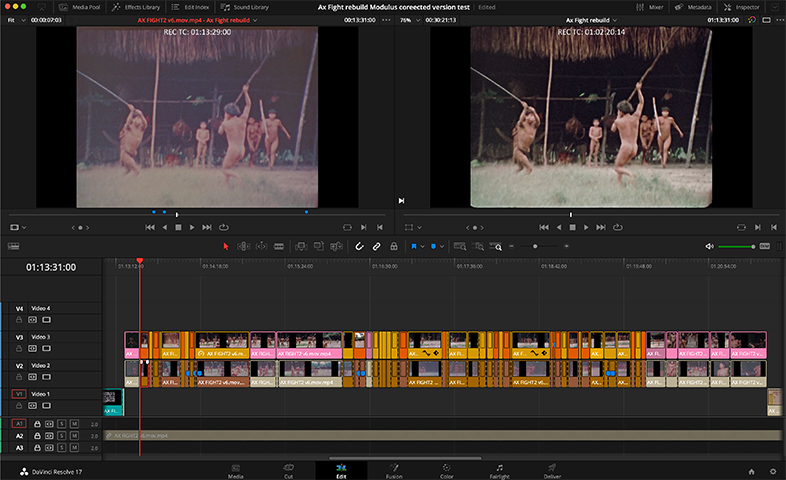Switch to the Media page tab
The image size is (786, 480).
[236, 471]
